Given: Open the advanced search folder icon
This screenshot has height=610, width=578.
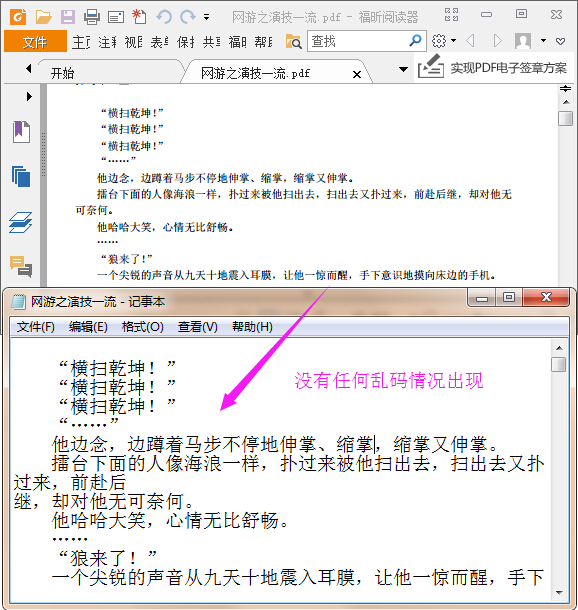Looking at the screenshot, I should click(294, 41).
